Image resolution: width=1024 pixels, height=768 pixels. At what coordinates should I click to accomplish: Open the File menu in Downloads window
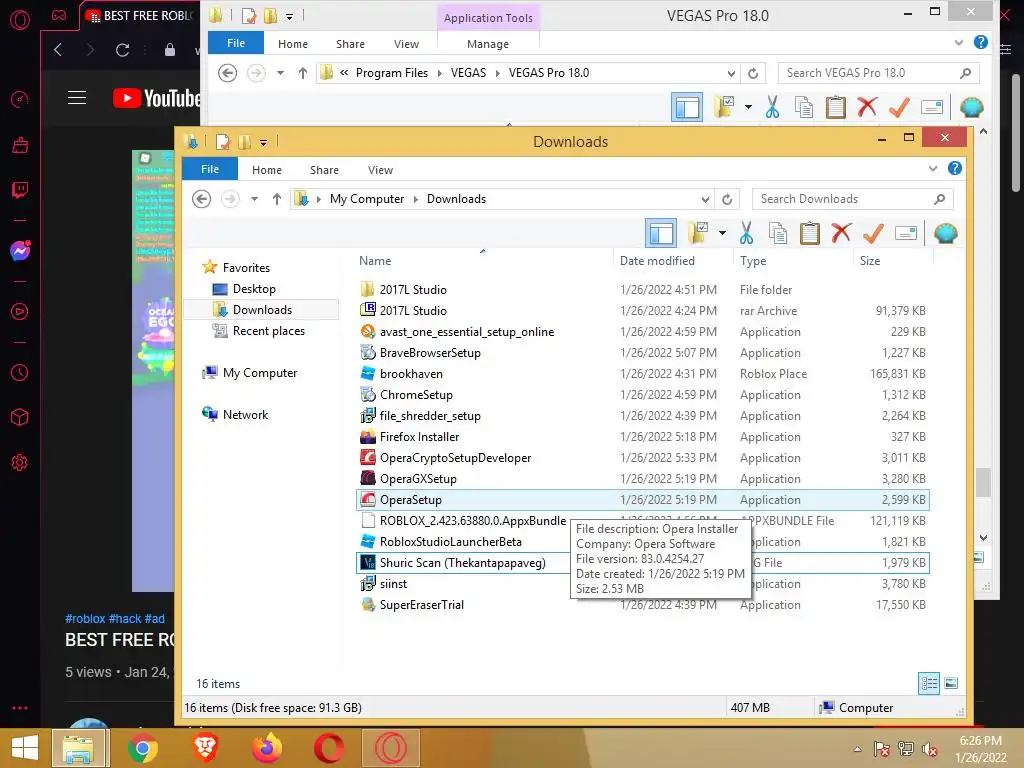(210, 169)
